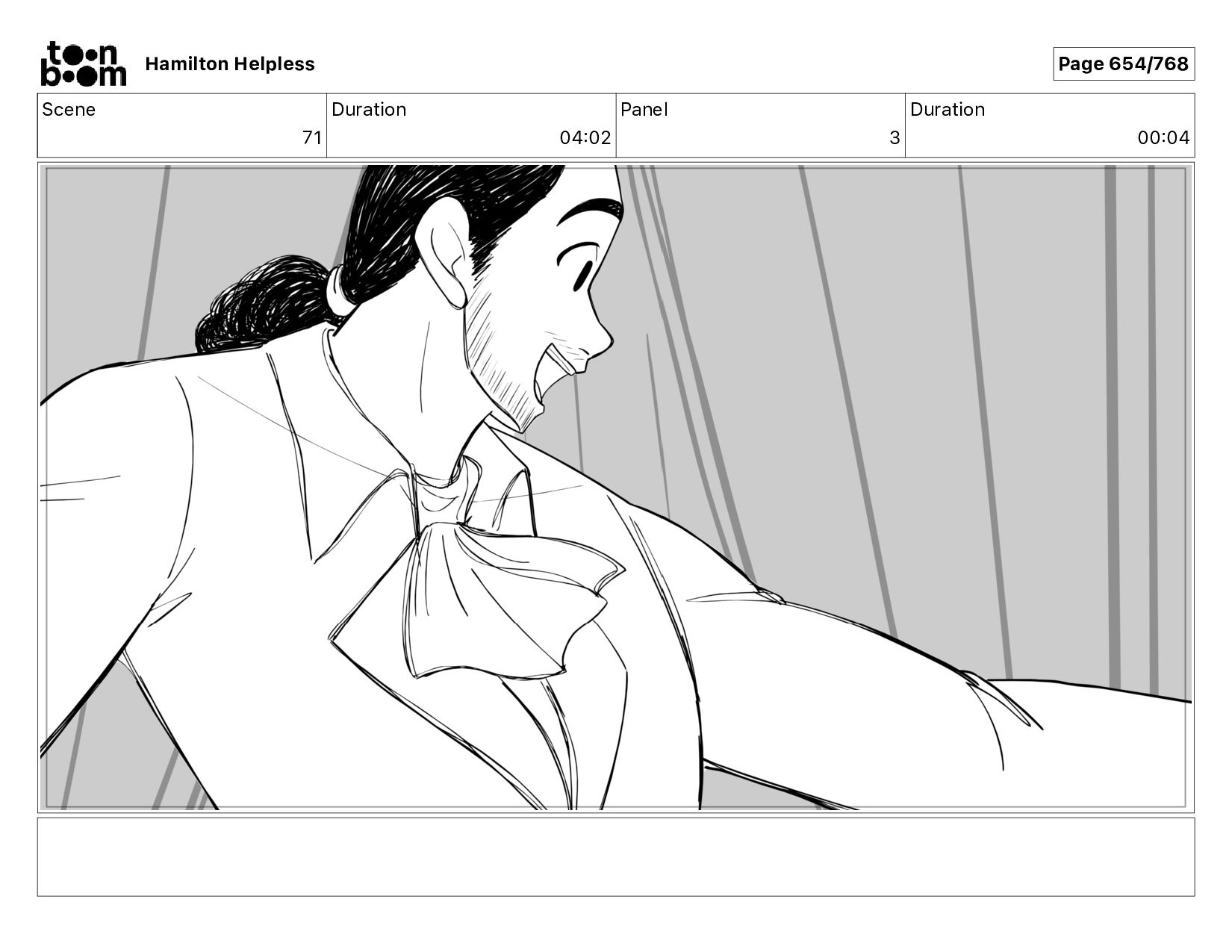
Task: Click the Toon Boom logo
Action: point(83,63)
